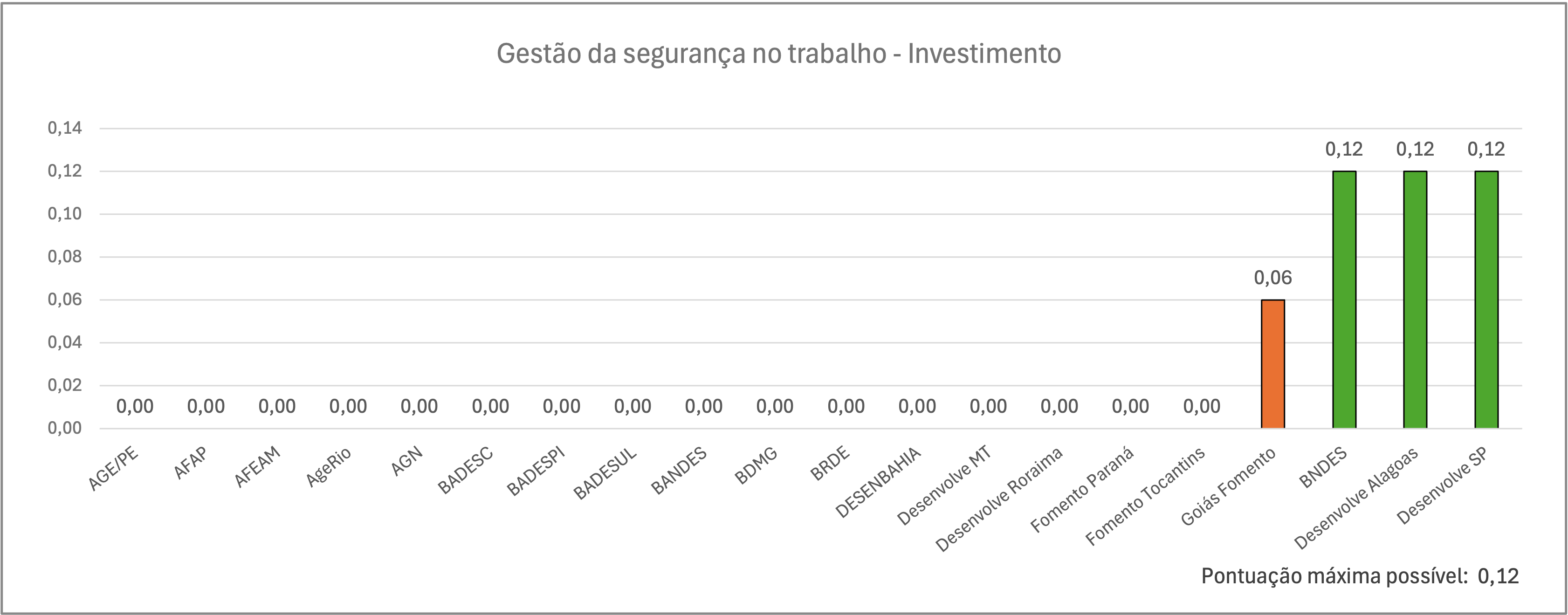Click the AFEAM category label
Viewport: 1568px width, 615px height.
(x=258, y=466)
